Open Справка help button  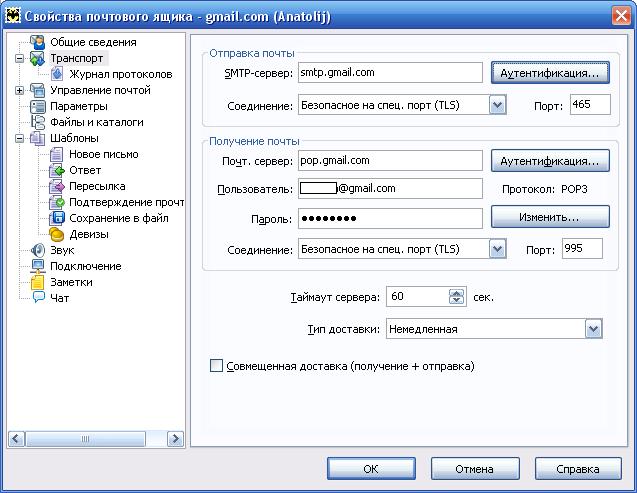pyautogui.click(x=578, y=469)
